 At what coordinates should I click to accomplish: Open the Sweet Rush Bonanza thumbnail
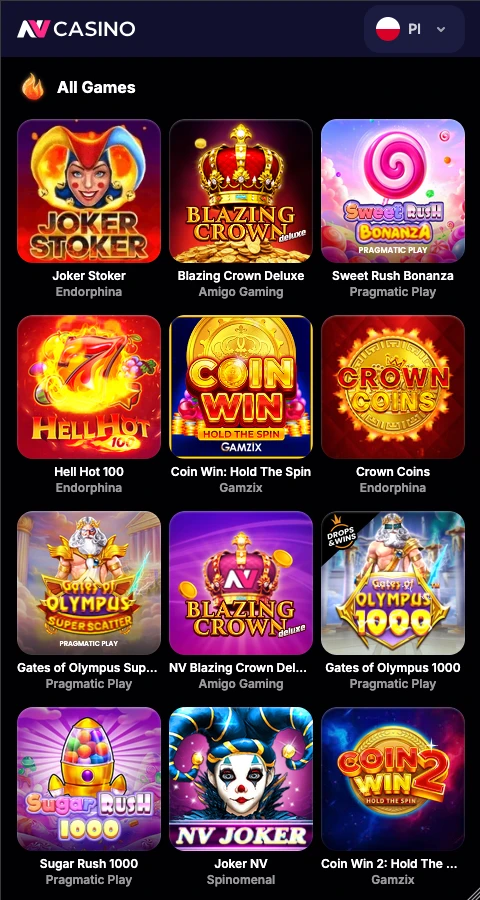[393, 191]
